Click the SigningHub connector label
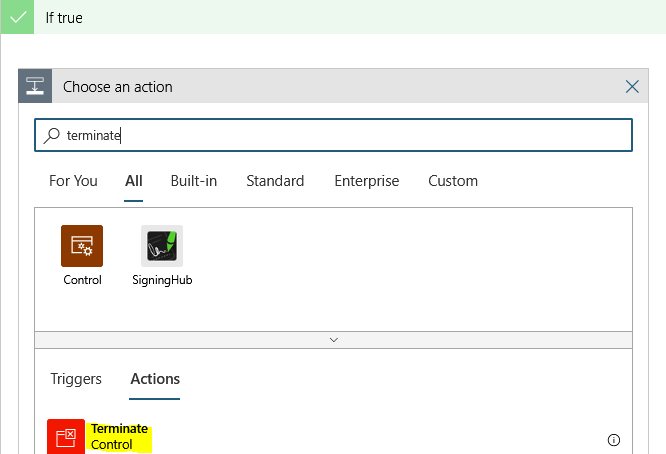Screen dimensions: 666x454 (x=162, y=280)
